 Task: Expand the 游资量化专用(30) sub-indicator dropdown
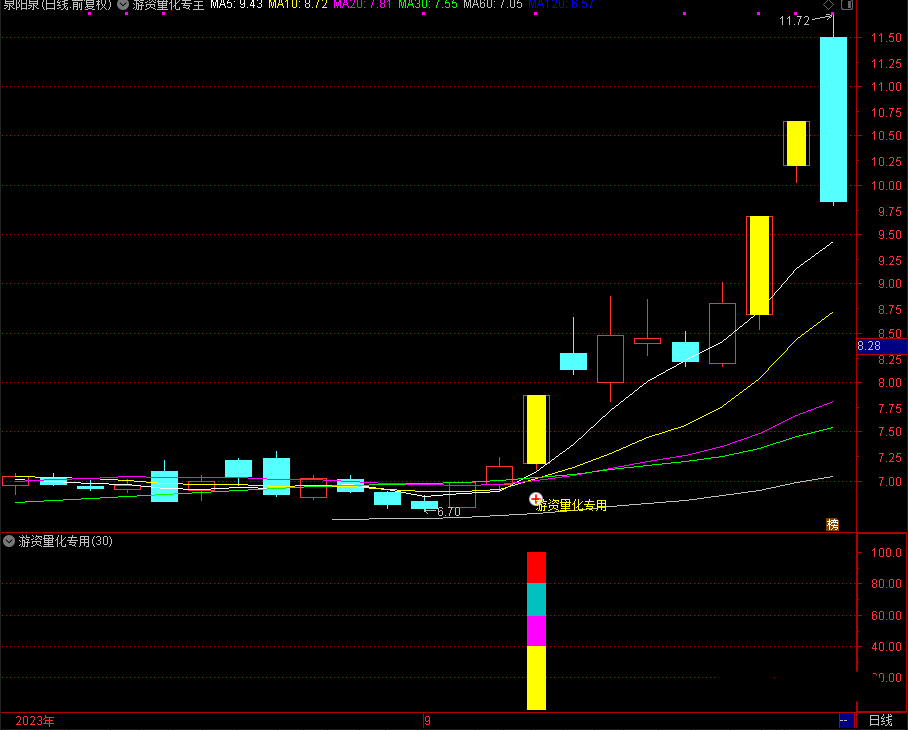point(10,541)
